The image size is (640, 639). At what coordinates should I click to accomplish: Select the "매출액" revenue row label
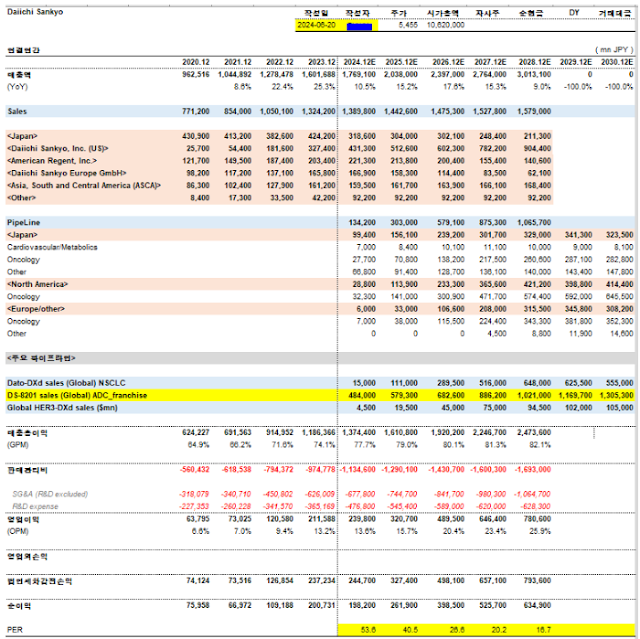(19, 75)
